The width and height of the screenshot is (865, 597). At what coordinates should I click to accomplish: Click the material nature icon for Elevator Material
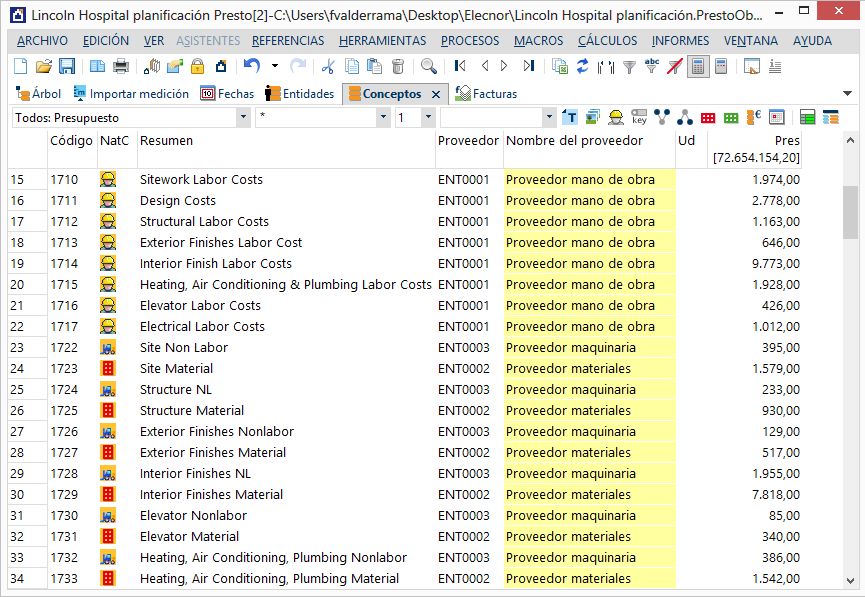[108, 536]
